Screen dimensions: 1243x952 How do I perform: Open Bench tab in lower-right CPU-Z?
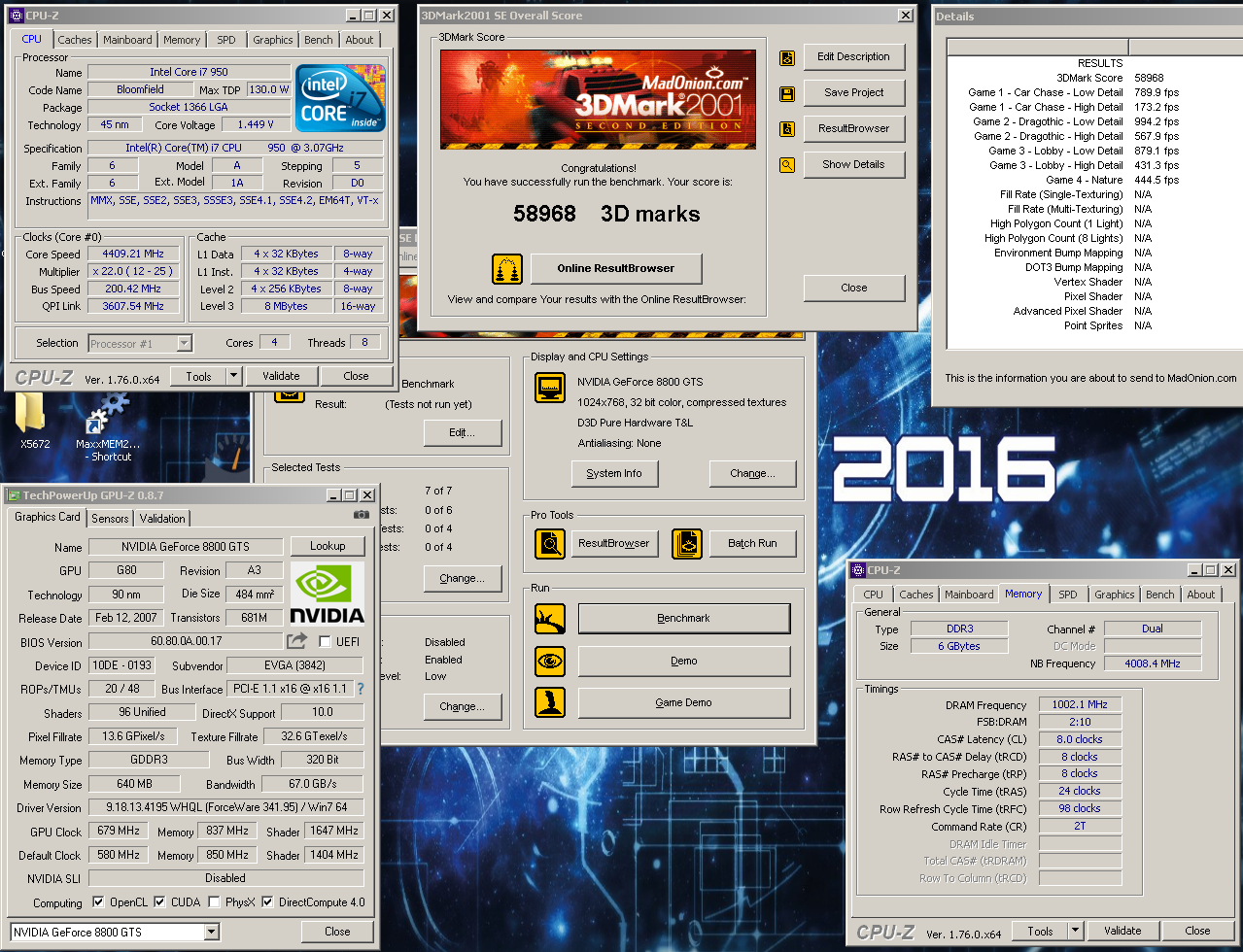[x=1159, y=595]
